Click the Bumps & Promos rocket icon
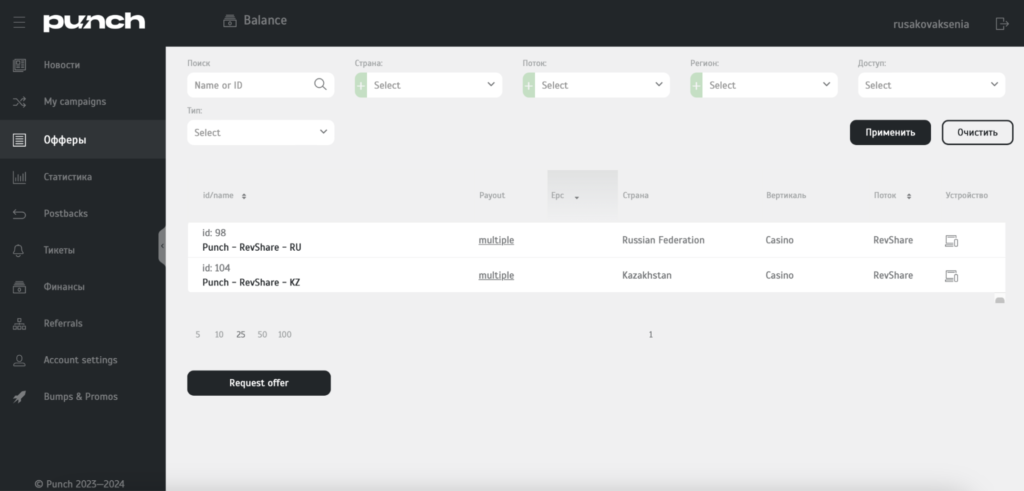1024x491 pixels. [x=20, y=396]
